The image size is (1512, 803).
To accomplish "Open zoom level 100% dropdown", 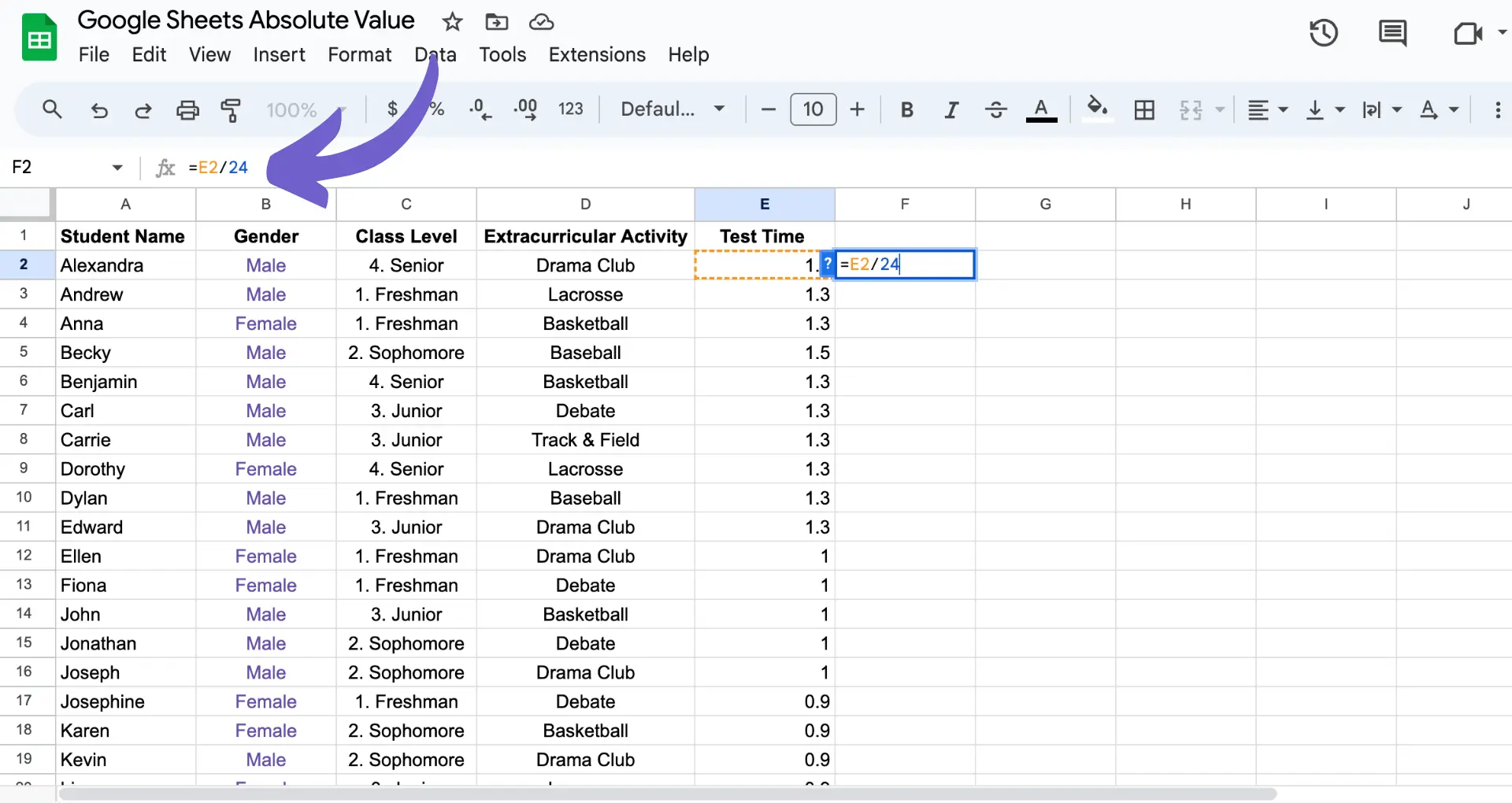I will tap(306, 109).
